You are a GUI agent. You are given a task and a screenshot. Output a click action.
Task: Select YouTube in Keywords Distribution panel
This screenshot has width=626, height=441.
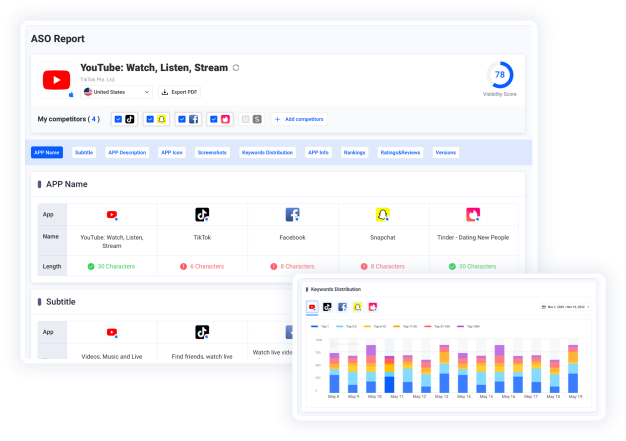[312, 307]
